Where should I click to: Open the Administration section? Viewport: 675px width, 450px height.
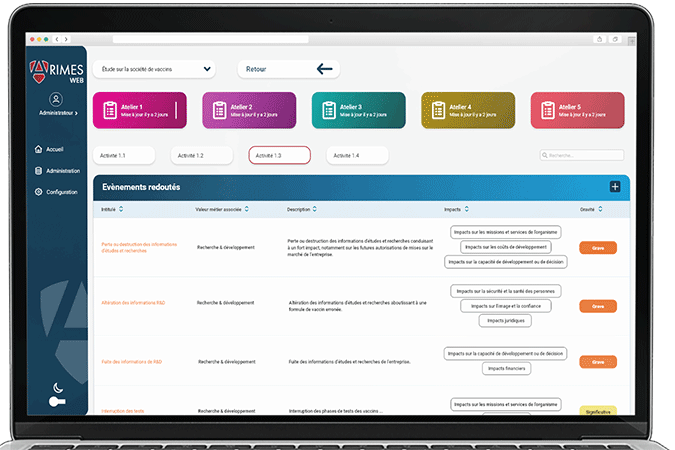[57, 171]
